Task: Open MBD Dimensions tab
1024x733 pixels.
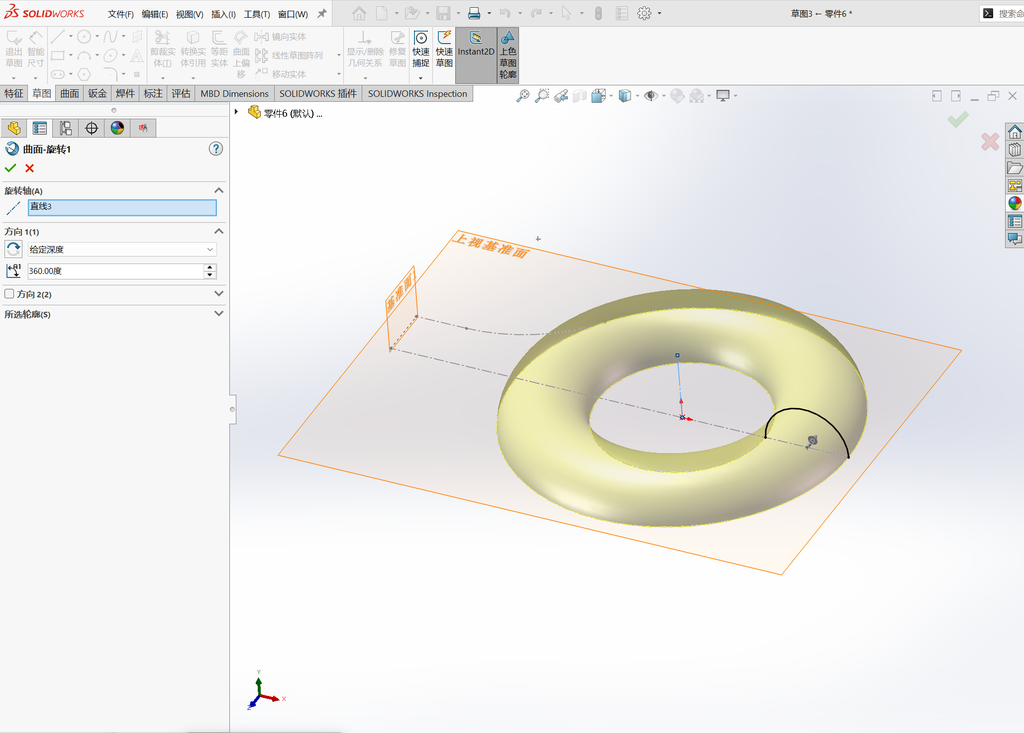Action: click(234, 93)
